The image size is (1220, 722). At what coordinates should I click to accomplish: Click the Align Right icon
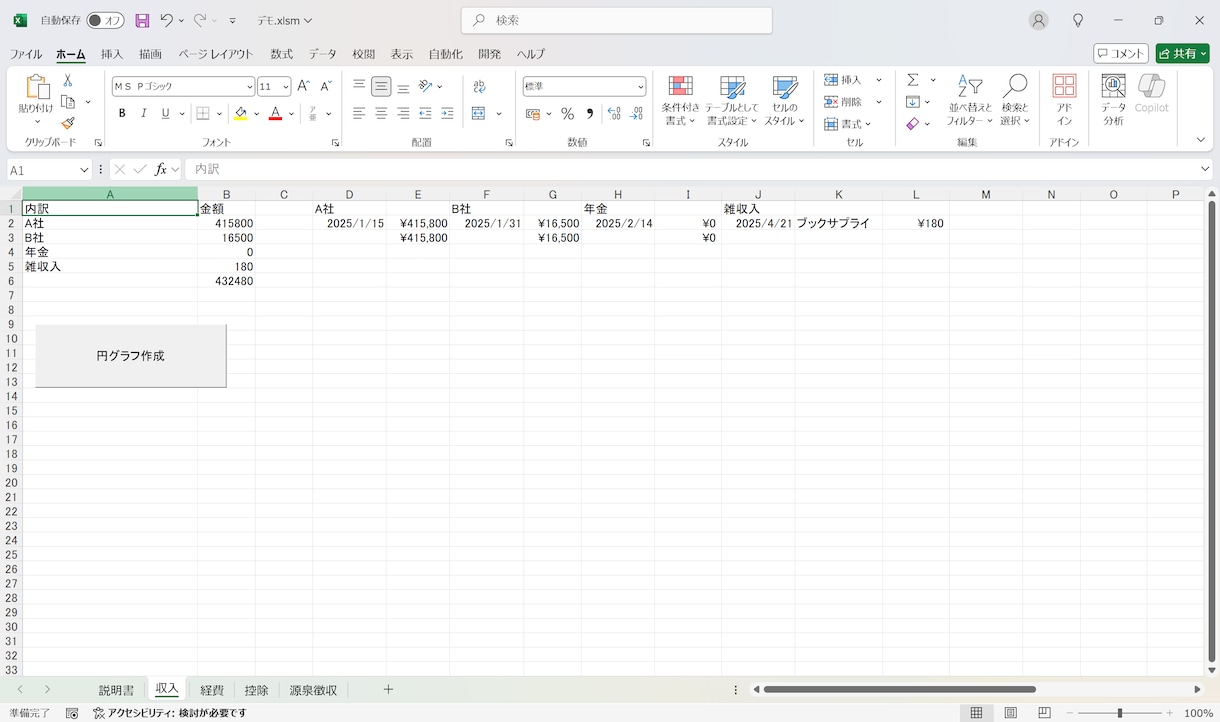click(403, 114)
